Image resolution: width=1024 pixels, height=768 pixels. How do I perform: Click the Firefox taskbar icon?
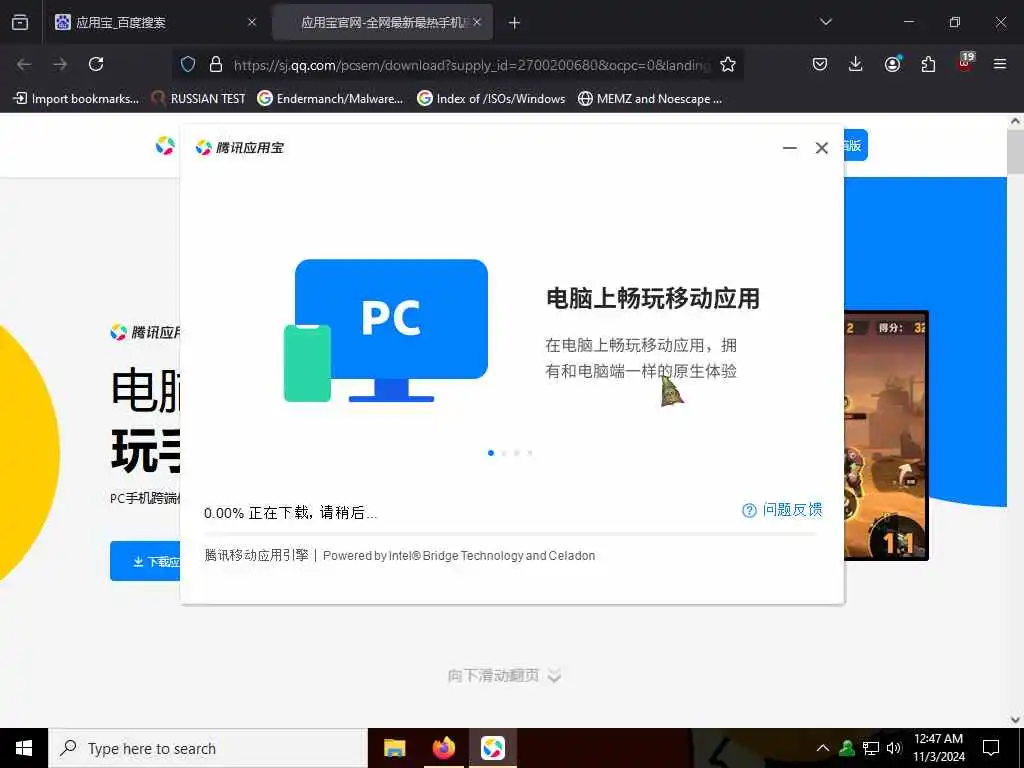[x=443, y=748]
